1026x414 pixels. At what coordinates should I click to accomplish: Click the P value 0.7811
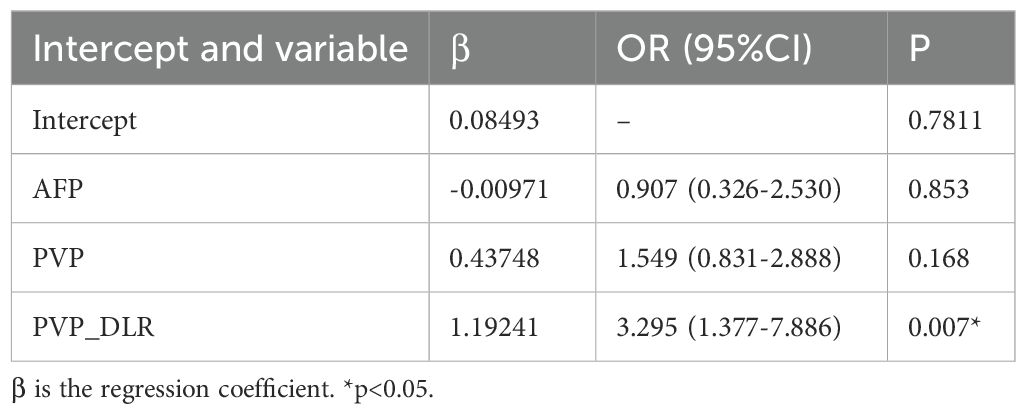(x=944, y=121)
